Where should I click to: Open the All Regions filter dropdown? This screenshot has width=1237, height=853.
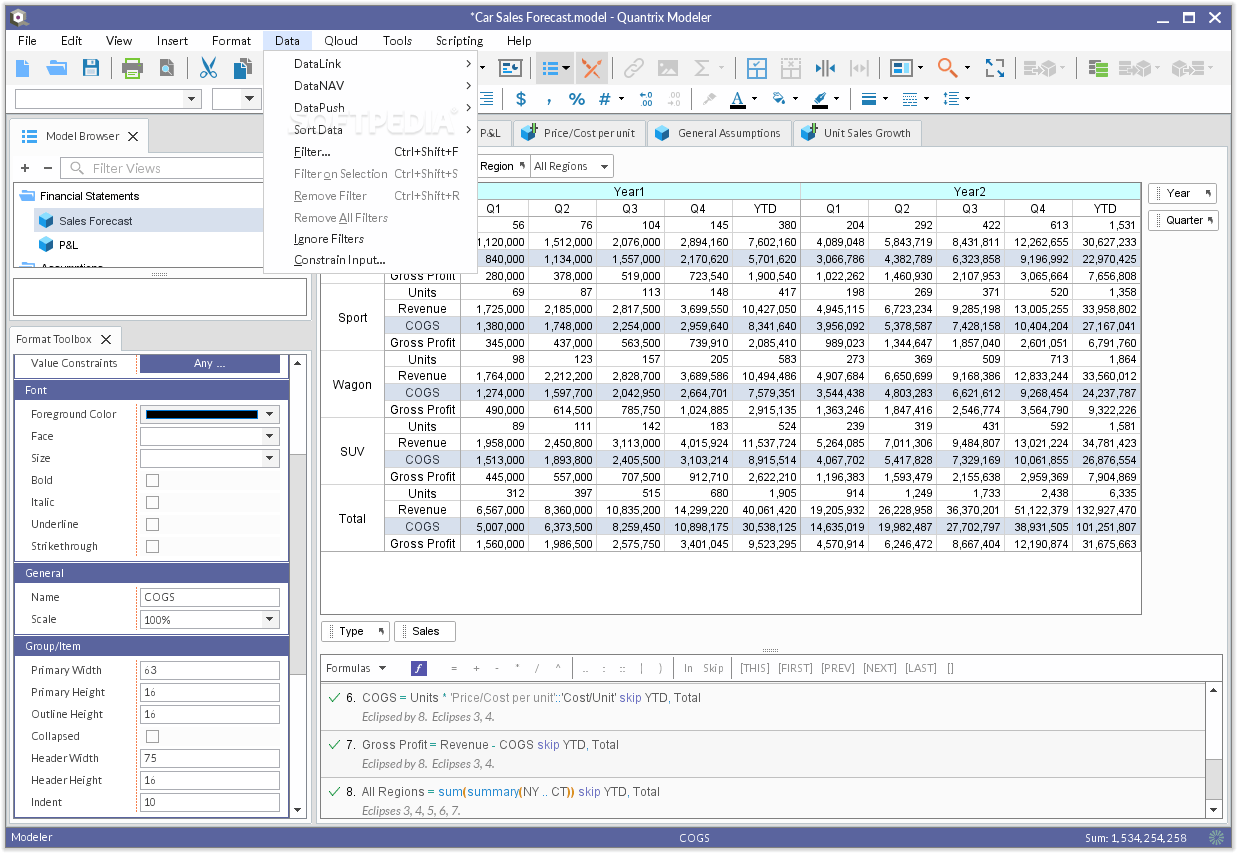[x=571, y=166]
